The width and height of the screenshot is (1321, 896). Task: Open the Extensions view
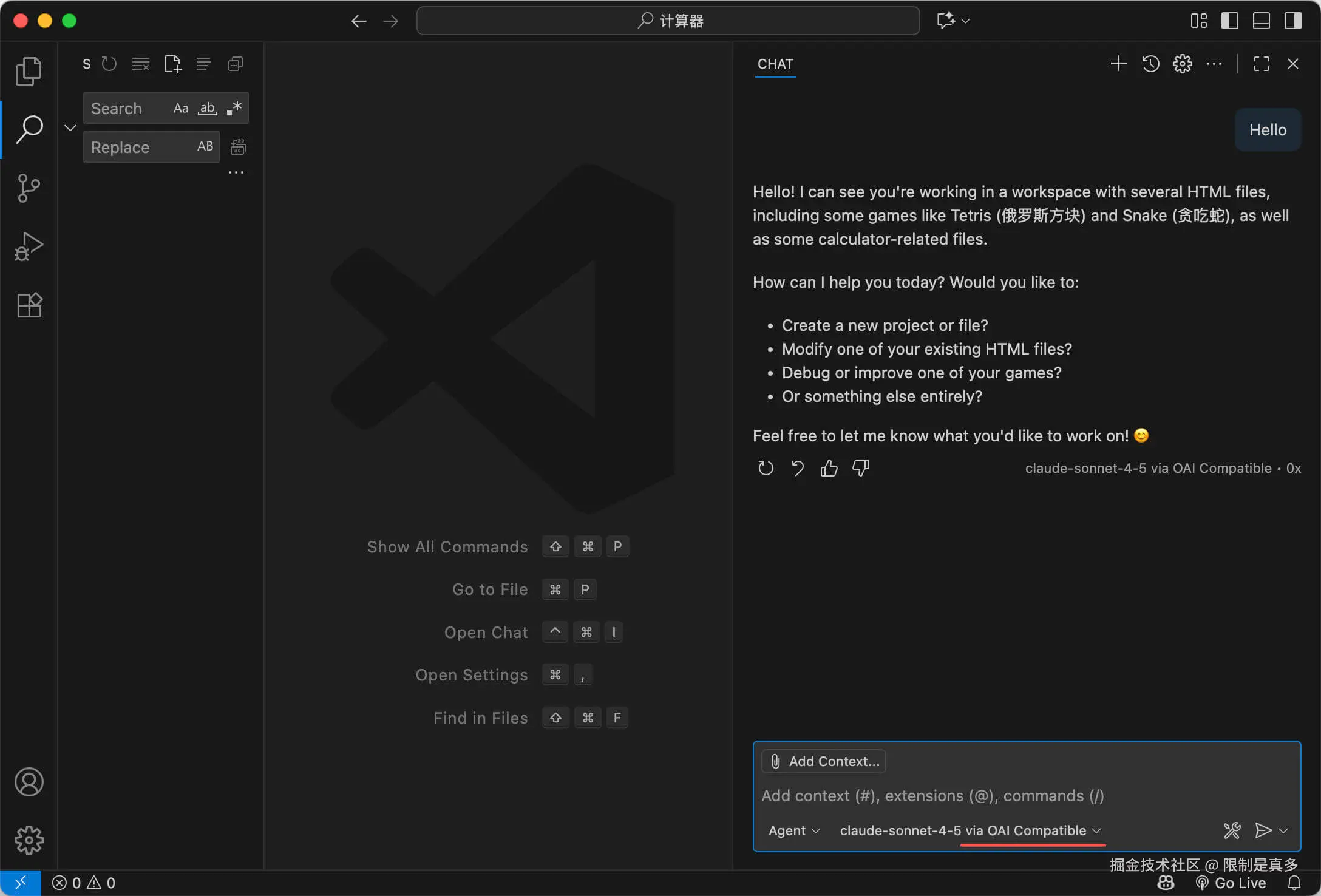[x=29, y=305]
